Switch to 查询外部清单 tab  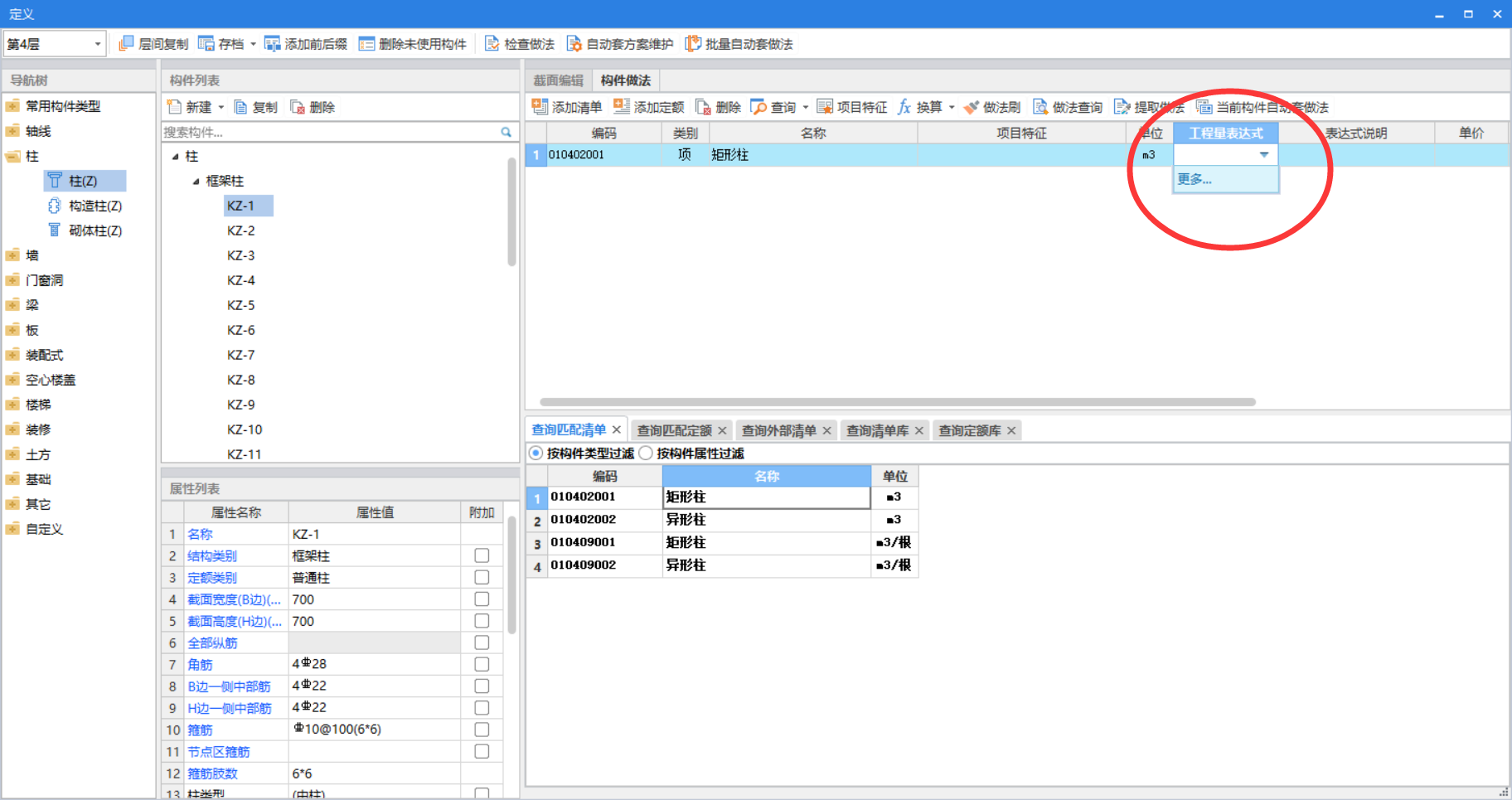click(779, 430)
